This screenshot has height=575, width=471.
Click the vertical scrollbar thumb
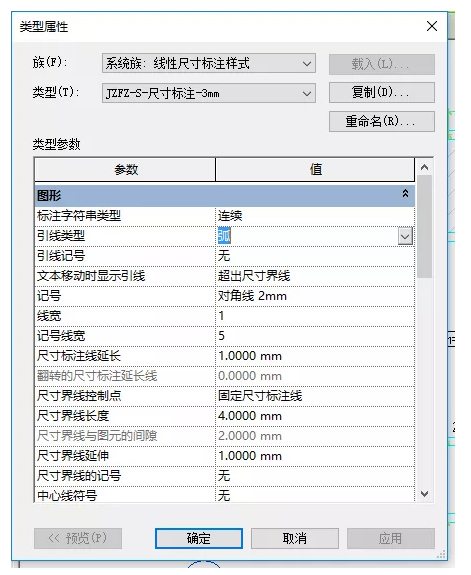click(424, 227)
